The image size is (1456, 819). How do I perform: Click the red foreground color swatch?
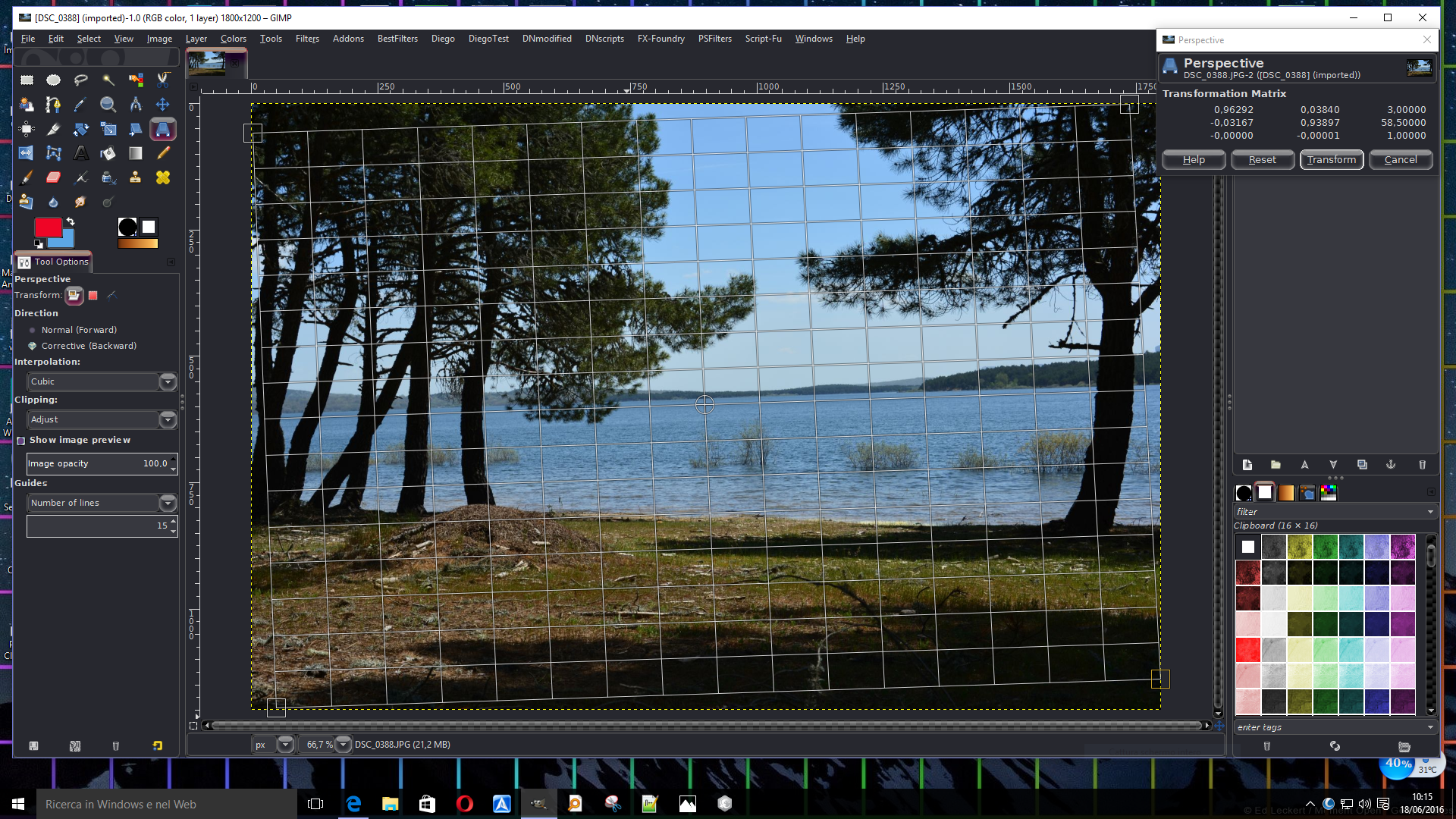tap(49, 227)
